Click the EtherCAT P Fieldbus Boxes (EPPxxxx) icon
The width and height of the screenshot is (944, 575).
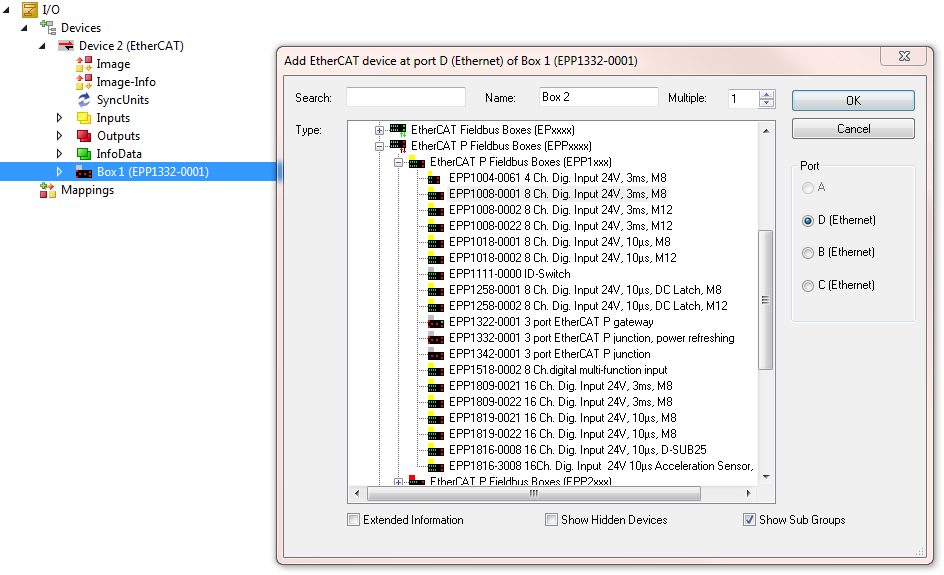click(x=398, y=146)
